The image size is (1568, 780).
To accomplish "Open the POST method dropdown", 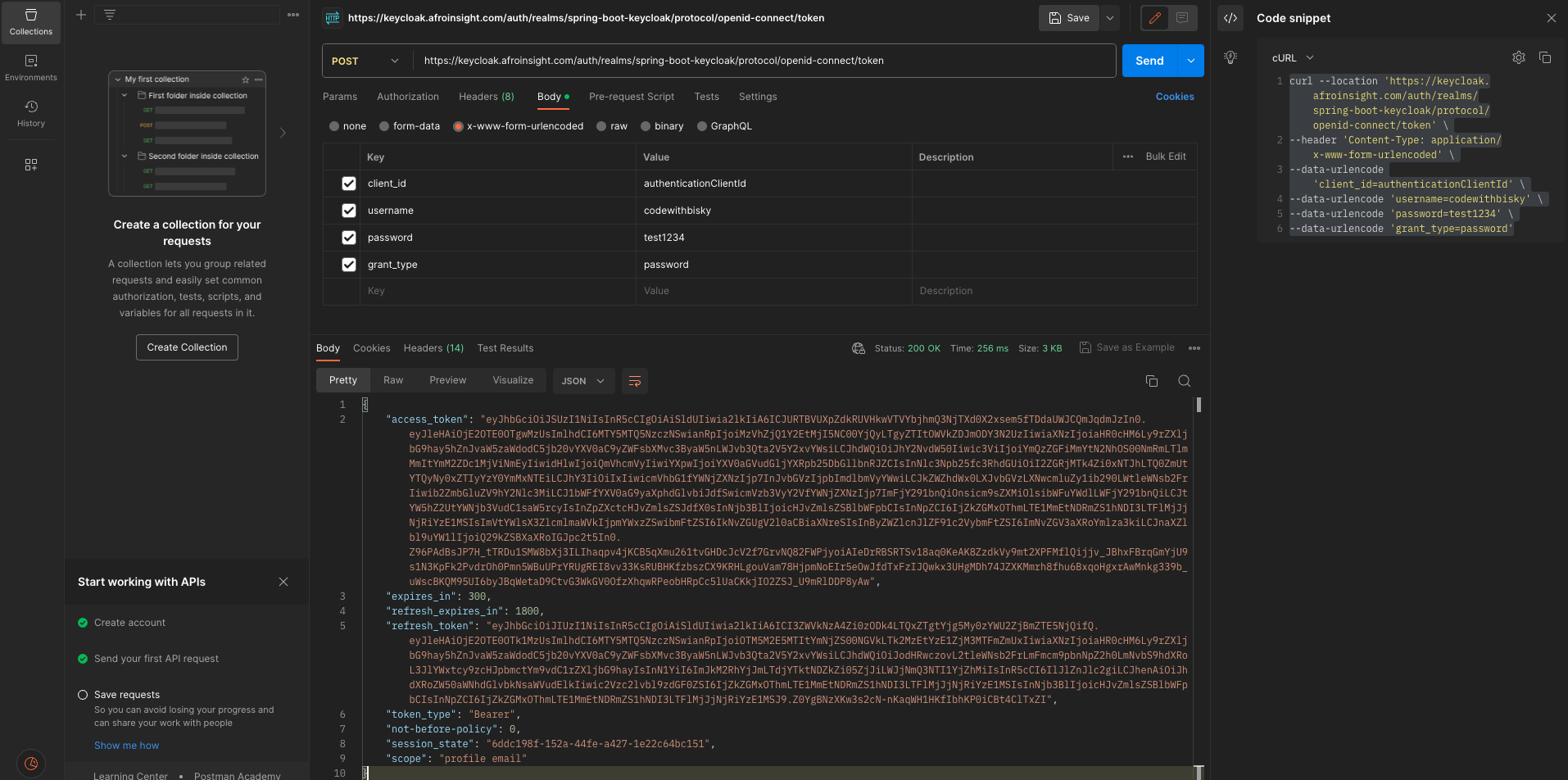I will (x=365, y=61).
